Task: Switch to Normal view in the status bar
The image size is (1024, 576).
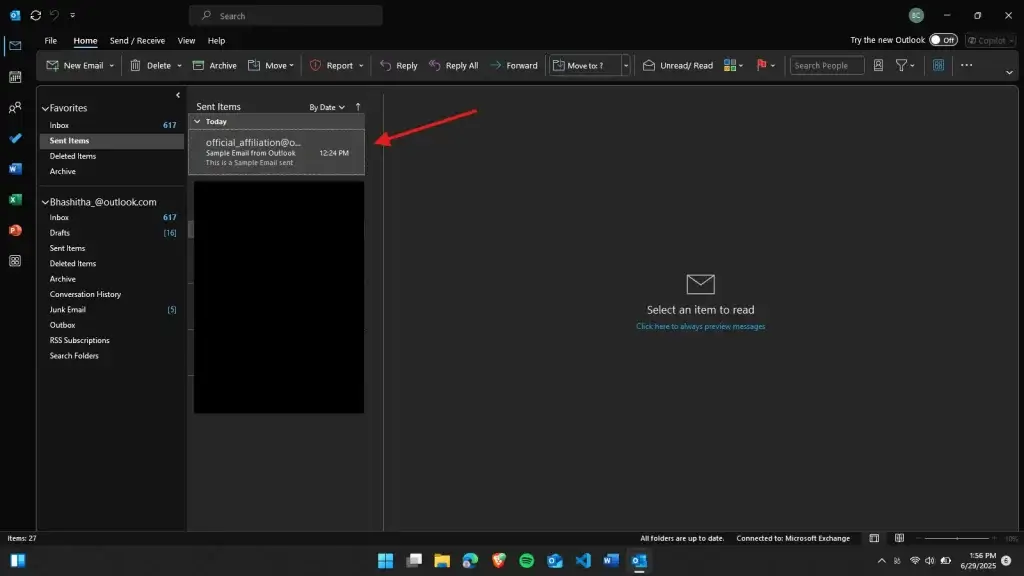Action: coord(874,538)
